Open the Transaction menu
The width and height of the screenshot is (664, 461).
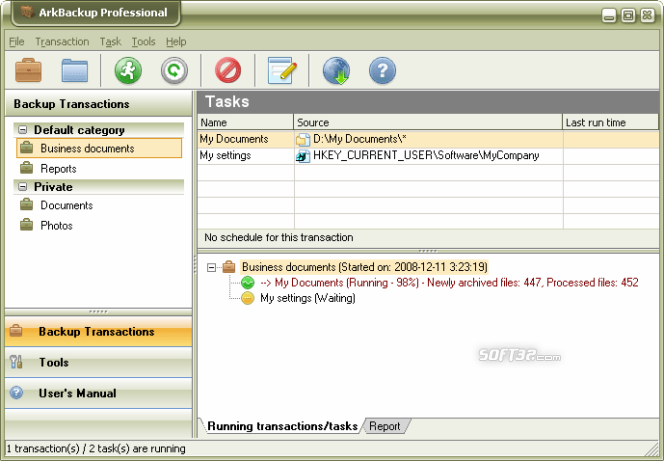click(62, 41)
